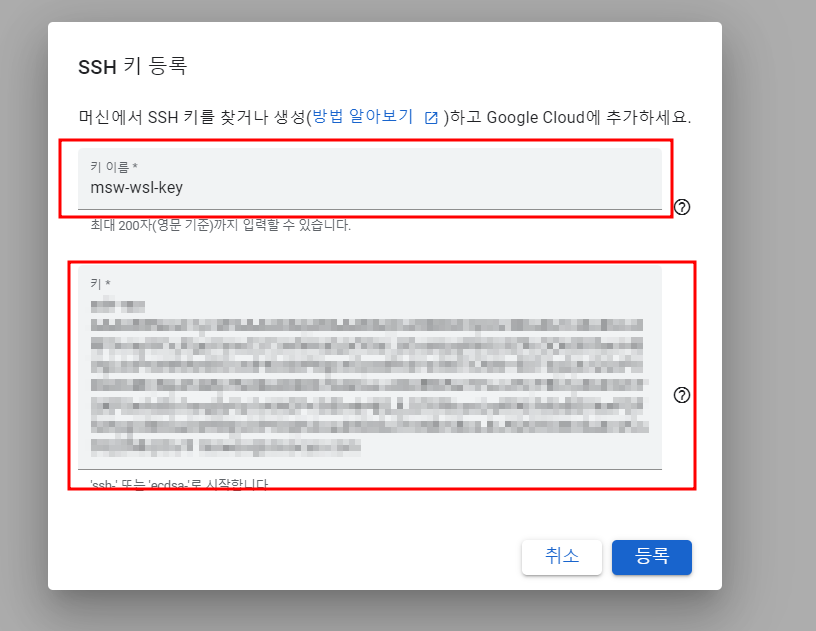Click the hint text 최대 200자(영문 기준)까지 입력할 수 있습니다.
The image size is (816, 631).
221,225
